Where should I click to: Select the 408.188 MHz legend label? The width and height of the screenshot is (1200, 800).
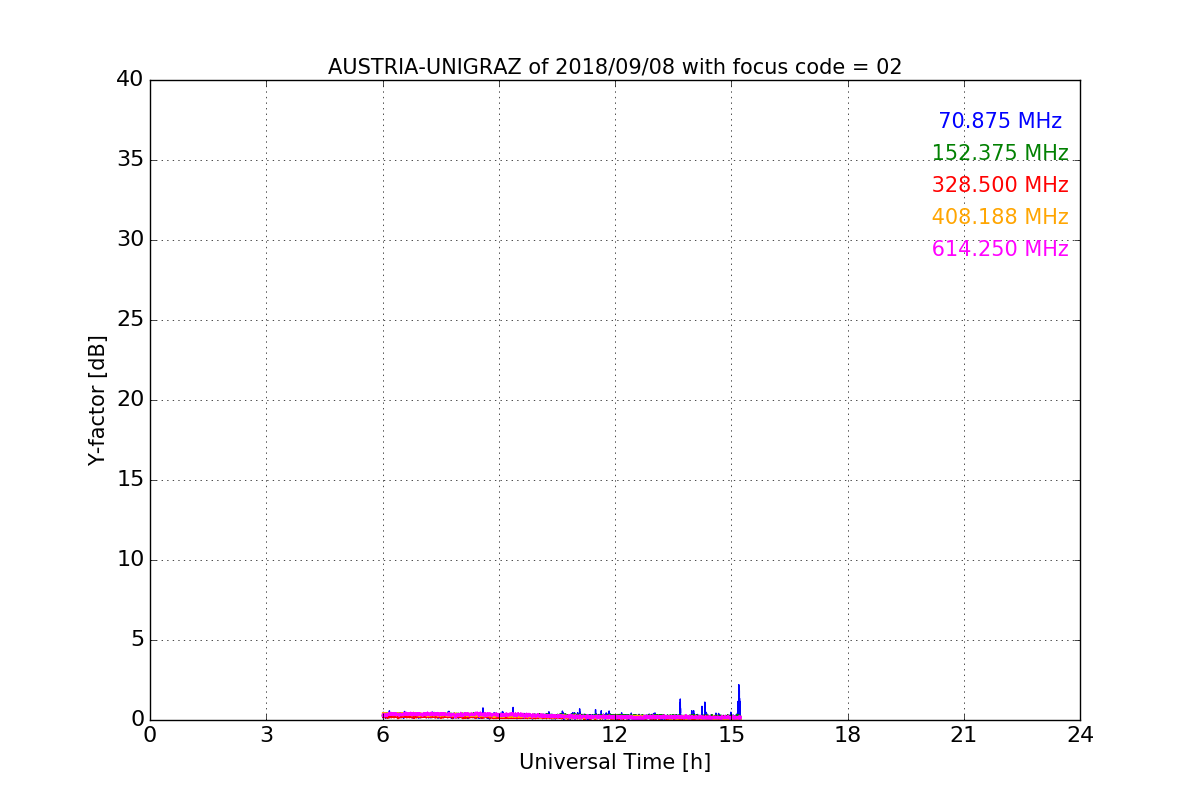click(x=1000, y=217)
